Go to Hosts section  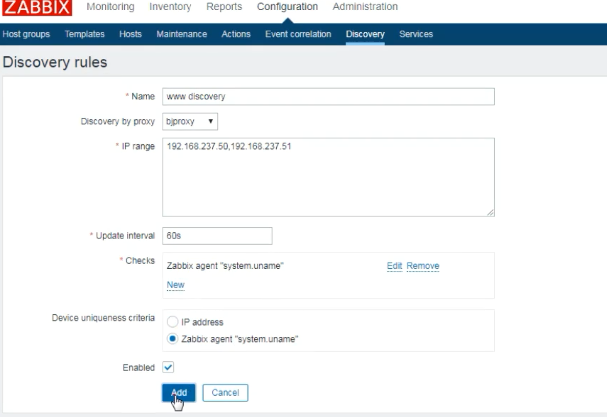(x=130, y=34)
